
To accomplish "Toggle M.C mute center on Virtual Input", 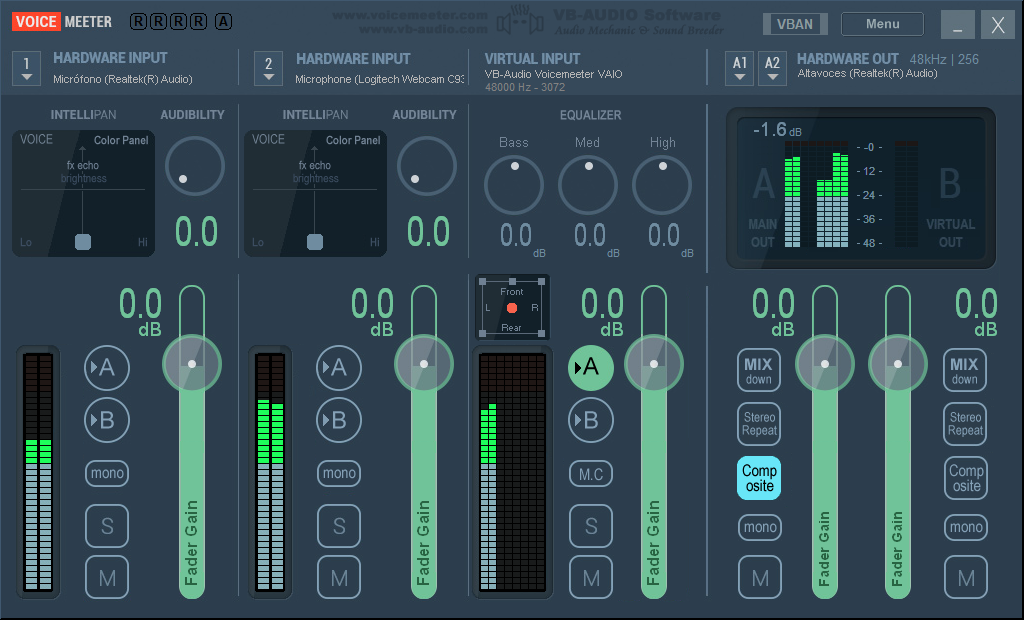I will 590,474.
